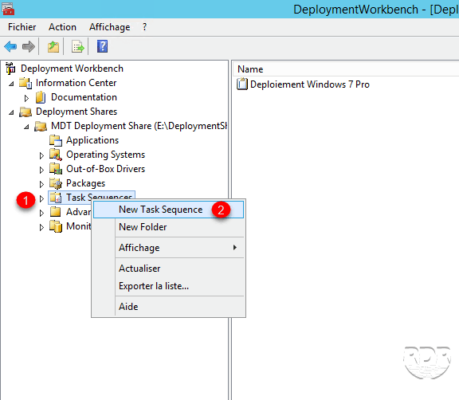The height and width of the screenshot is (400, 459).
Task: Collapse the Information Center node
Action: (x=12, y=84)
